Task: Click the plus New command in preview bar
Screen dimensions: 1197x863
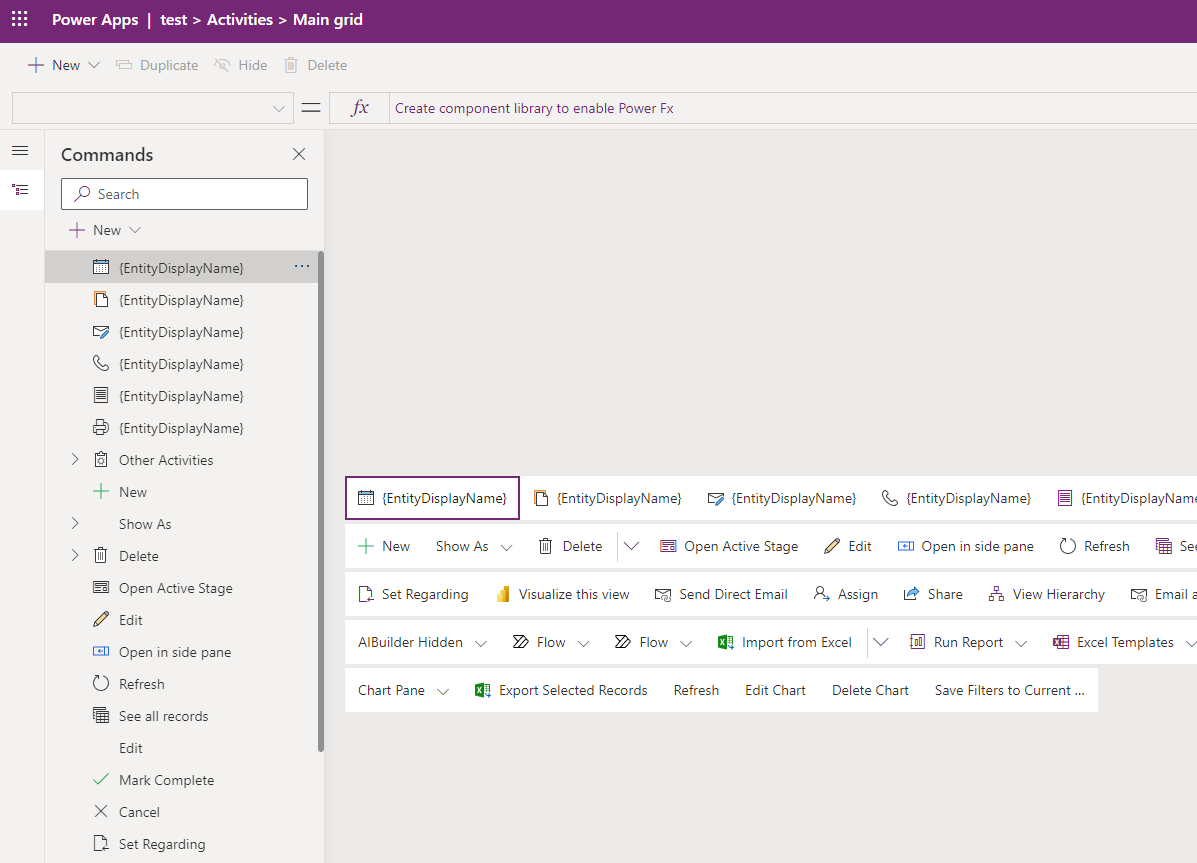Action: coord(384,546)
